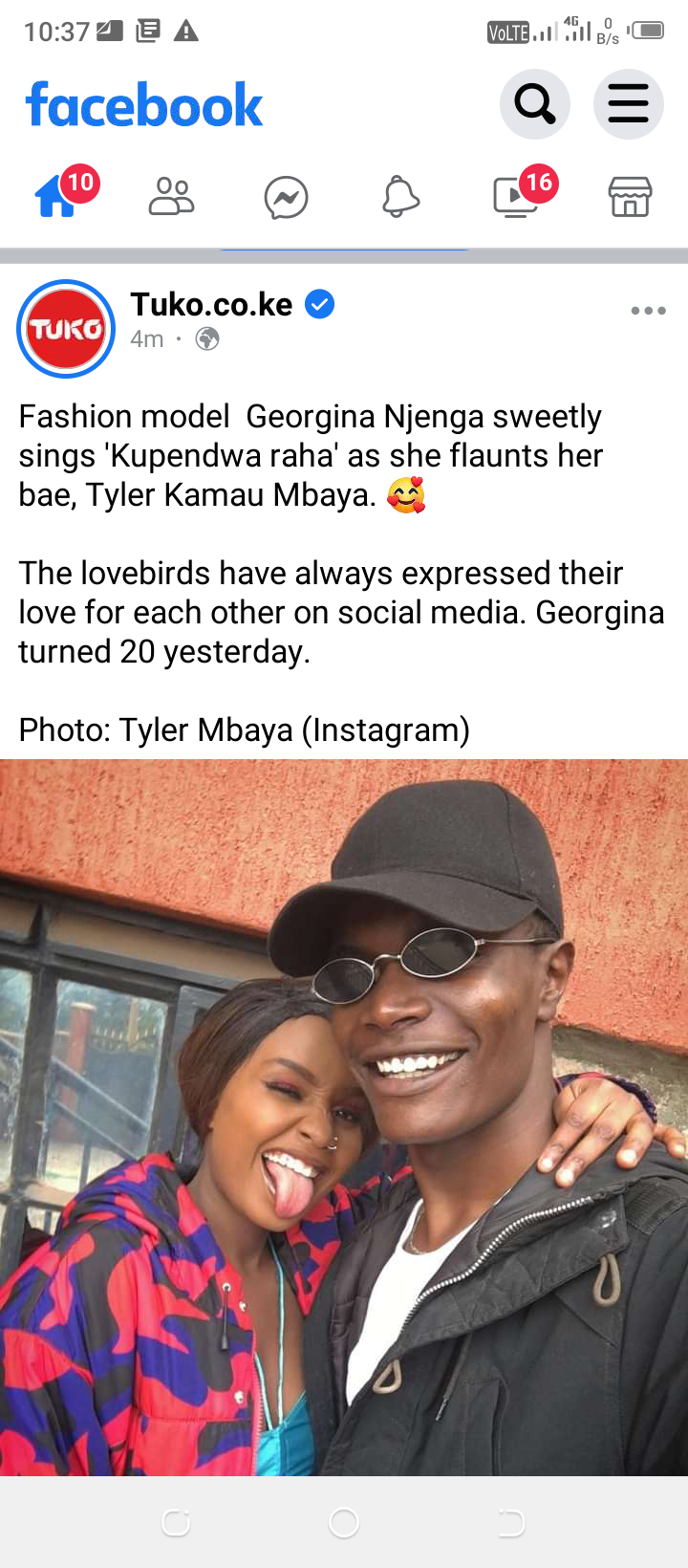This screenshot has width=688, height=1568.
Task: Tap the verified blue badge
Action: pos(319,305)
